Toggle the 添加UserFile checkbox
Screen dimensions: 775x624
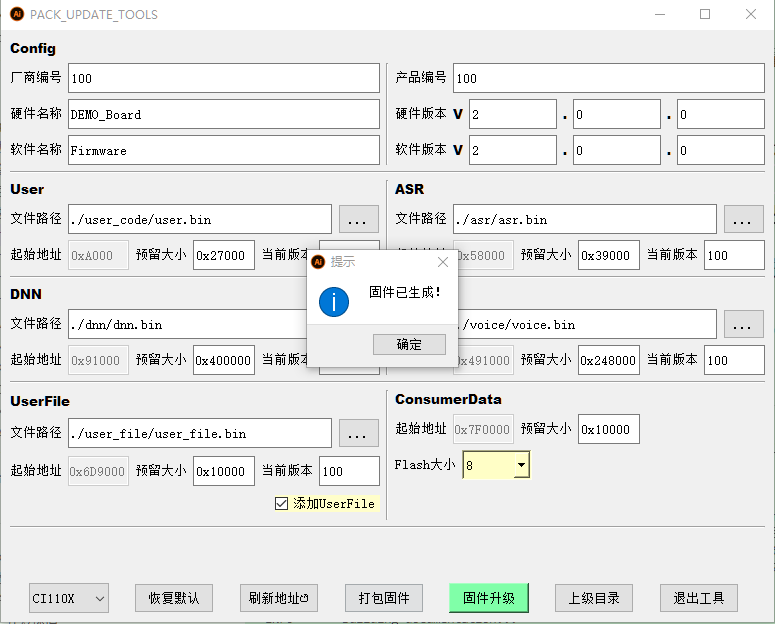tap(281, 503)
